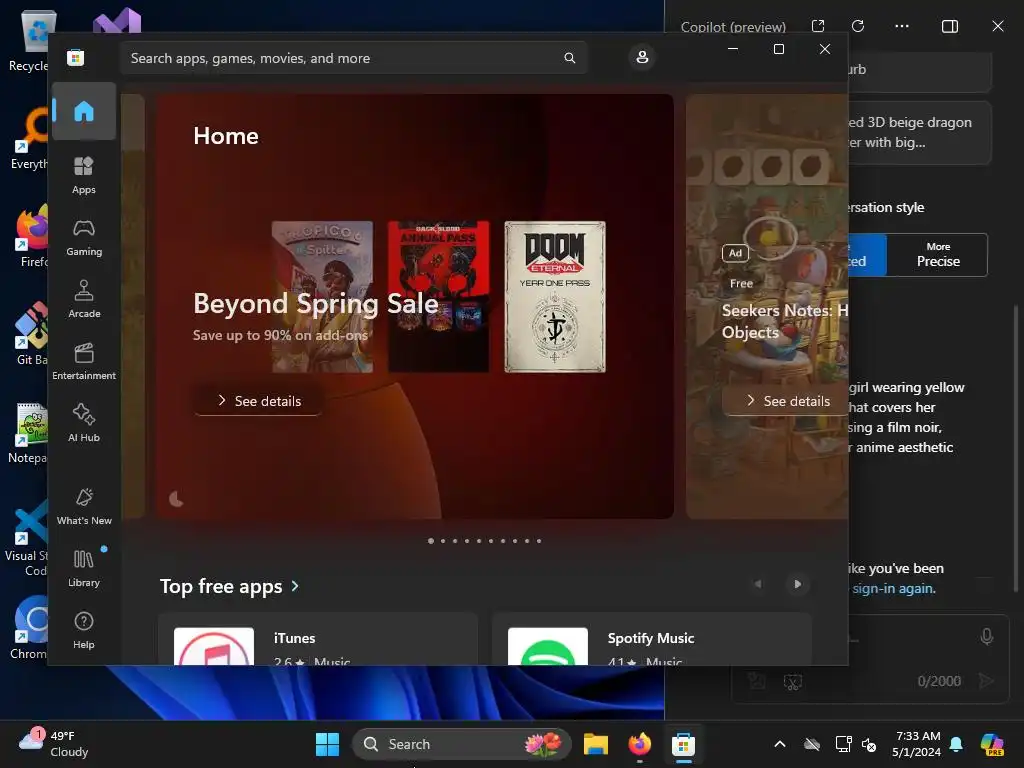The width and height of the screenshot is (1024, 768).
Task: Open the Windows Start menu
Action: click(327, 744)
